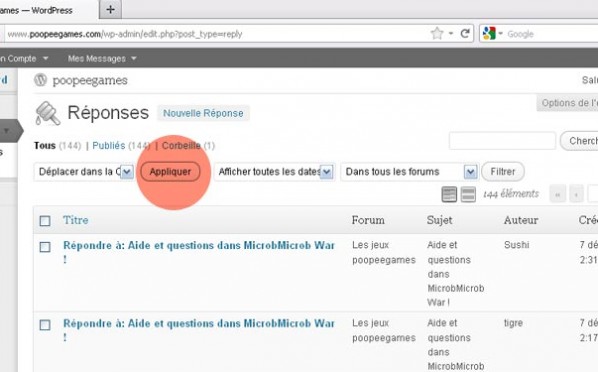Sort replies by the Titre column
Image resolution: width=598 pixels, height=372 pixels.
(76, 220)
